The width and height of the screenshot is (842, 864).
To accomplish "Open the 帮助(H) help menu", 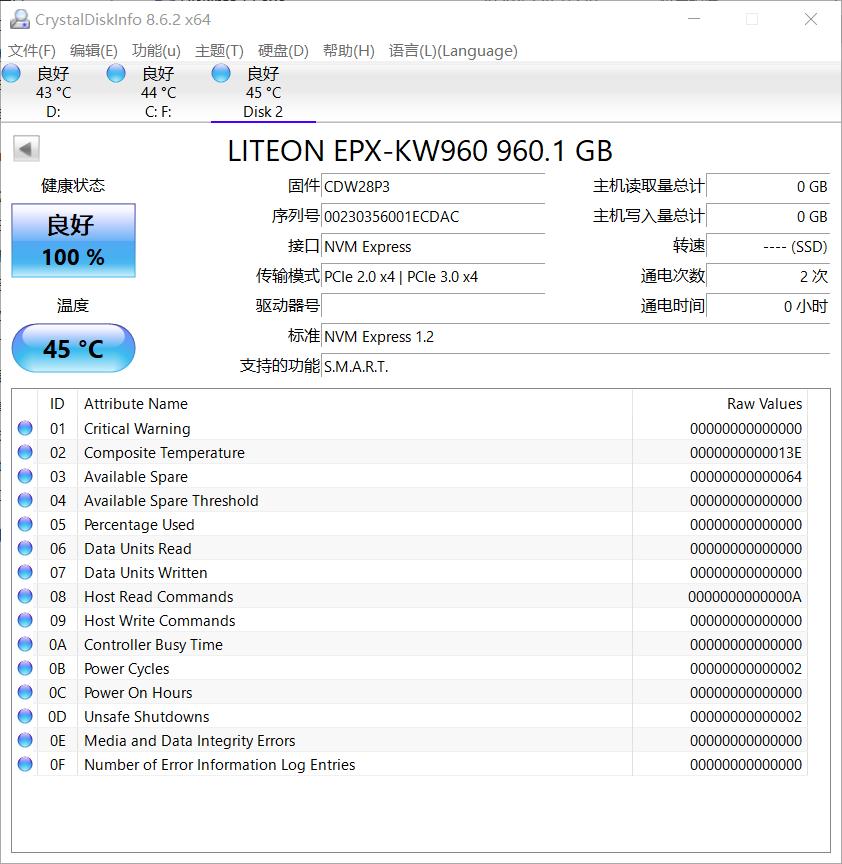I will coord(348,51).
